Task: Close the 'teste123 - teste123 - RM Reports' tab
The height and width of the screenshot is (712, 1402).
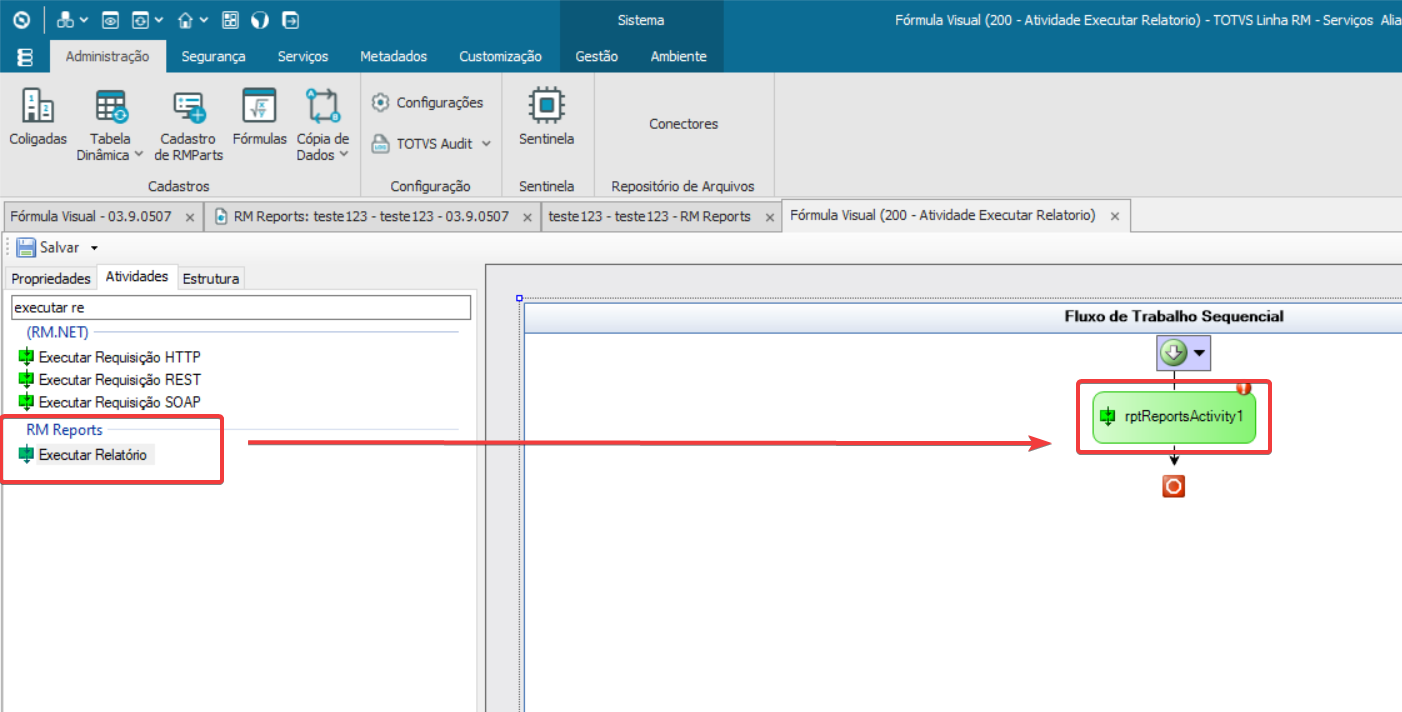Action: [x=769, y=217]
